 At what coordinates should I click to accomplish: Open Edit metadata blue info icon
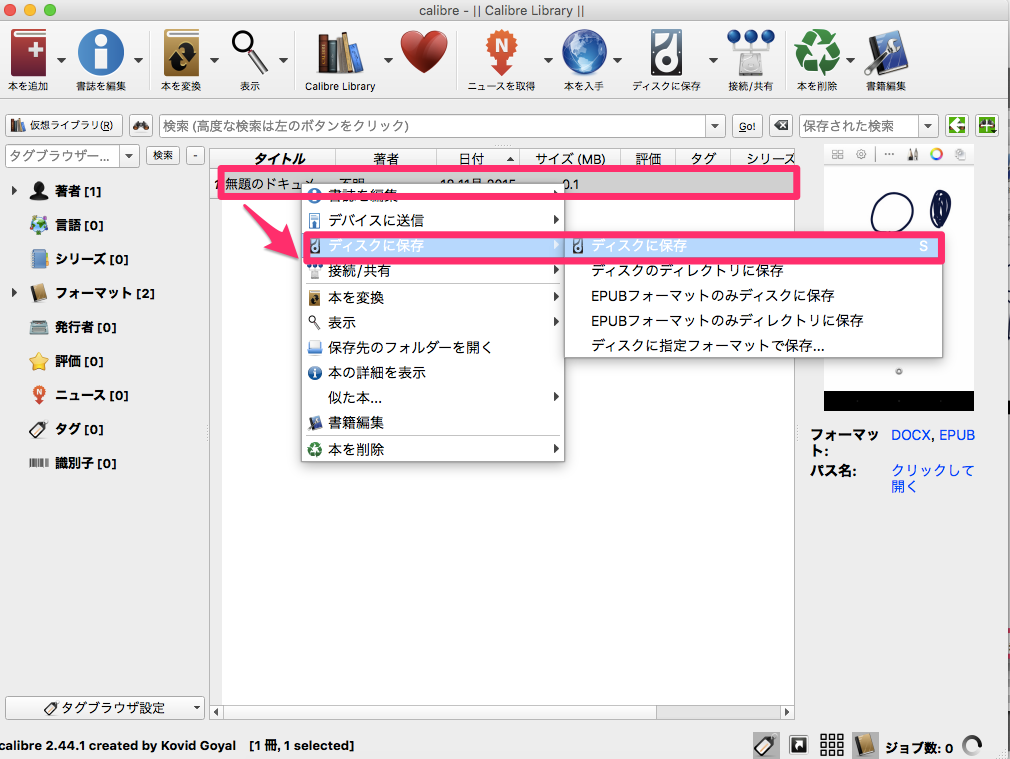coord(101,52)
